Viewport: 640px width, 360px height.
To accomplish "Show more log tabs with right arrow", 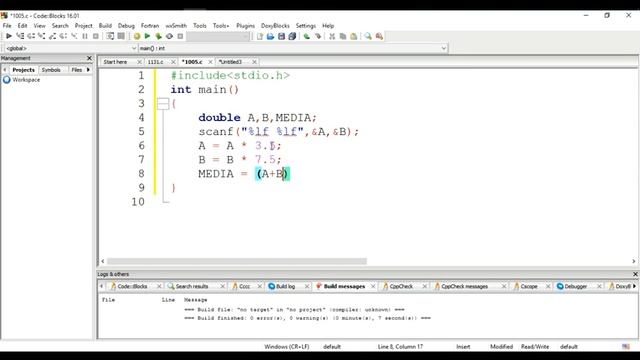I will click(x=634, y=286).
